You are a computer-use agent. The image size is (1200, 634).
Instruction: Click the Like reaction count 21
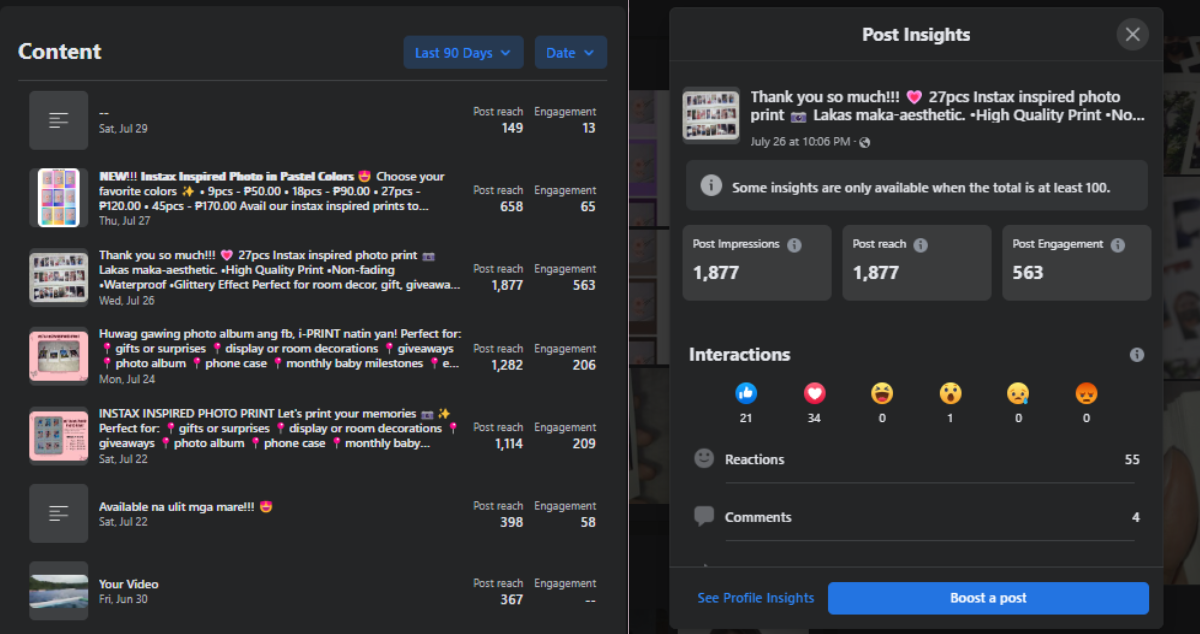(746, 418)
